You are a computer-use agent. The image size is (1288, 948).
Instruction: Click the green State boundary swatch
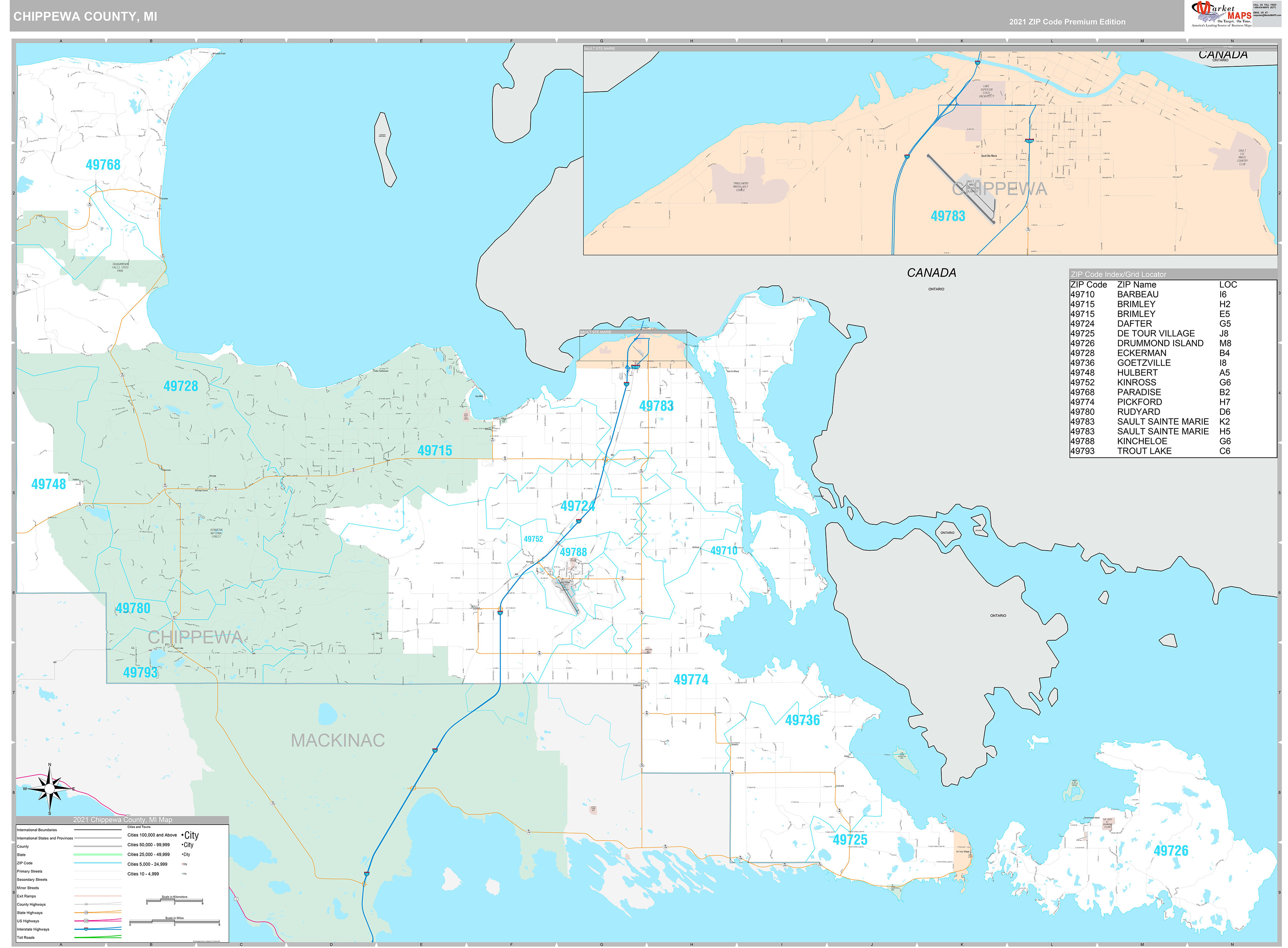tap(98, 854)
